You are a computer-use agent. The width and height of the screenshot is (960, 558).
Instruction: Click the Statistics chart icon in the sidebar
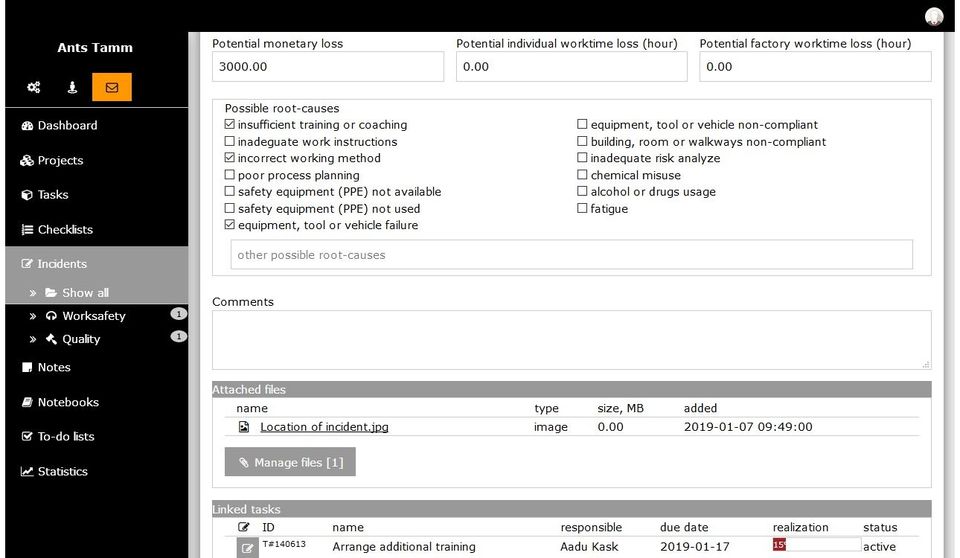(x=27, y=471)
